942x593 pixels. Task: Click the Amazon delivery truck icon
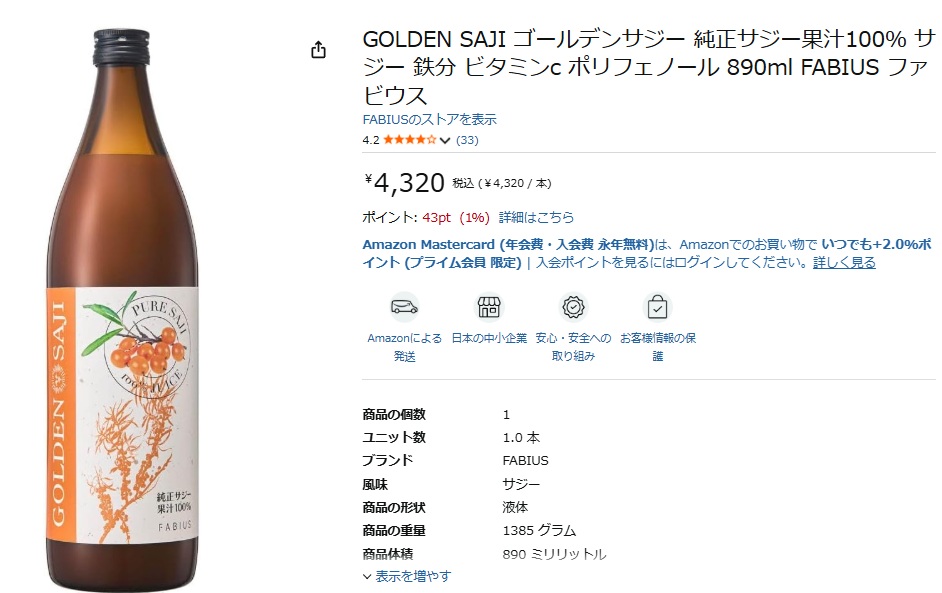coord(404,306)
